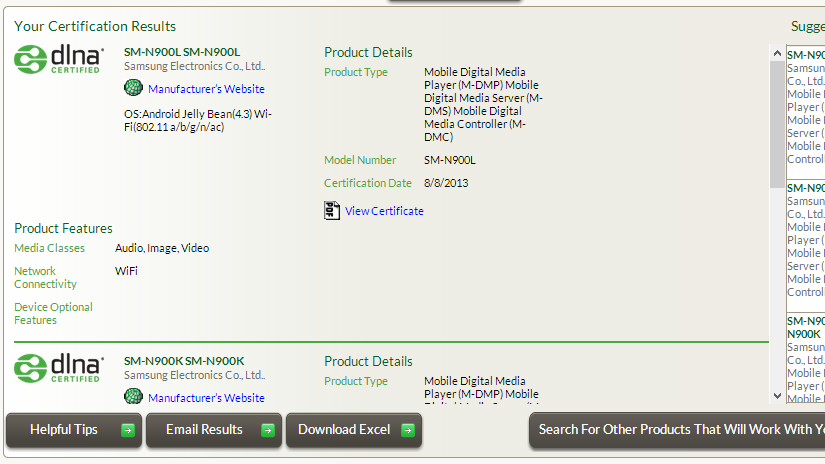
Task: Click Product Details heading for SM-N900K
Action: click(x=368, y=361)
